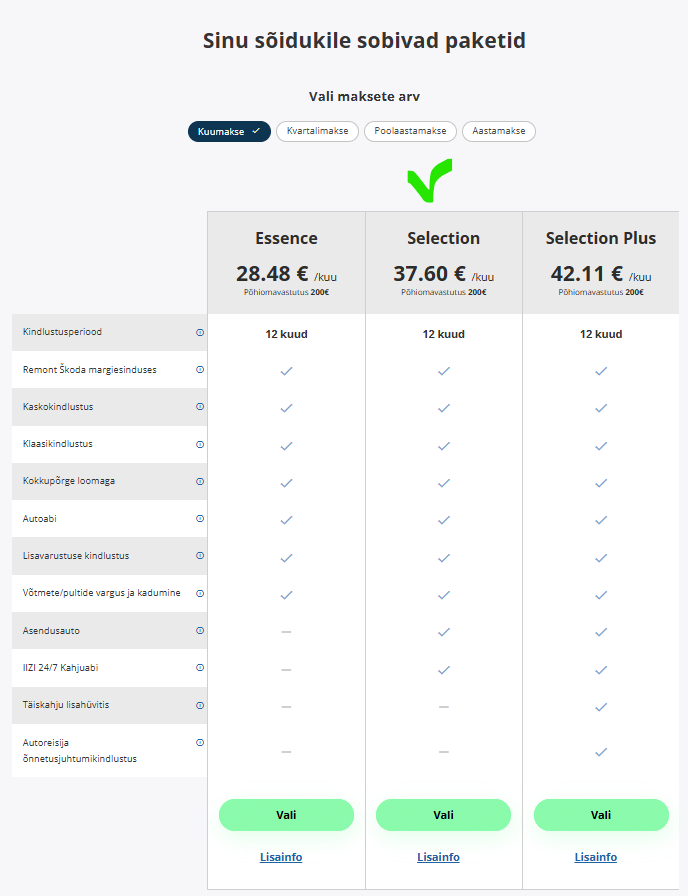The width and height of the screenshot is (688, 896).
Task: Select the Aastamakse payment option
Action: pyautogui.click(x=499, y=132)
